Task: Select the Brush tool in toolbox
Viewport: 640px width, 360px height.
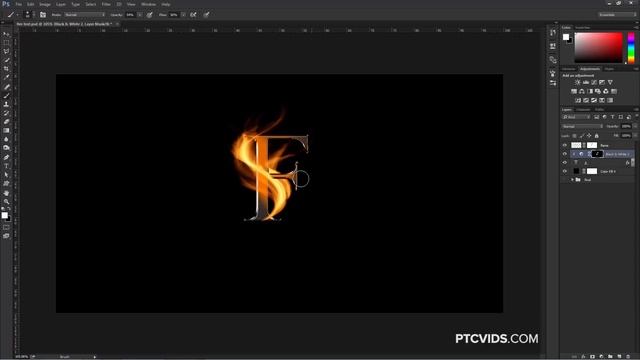Action: tap(6, 96)
